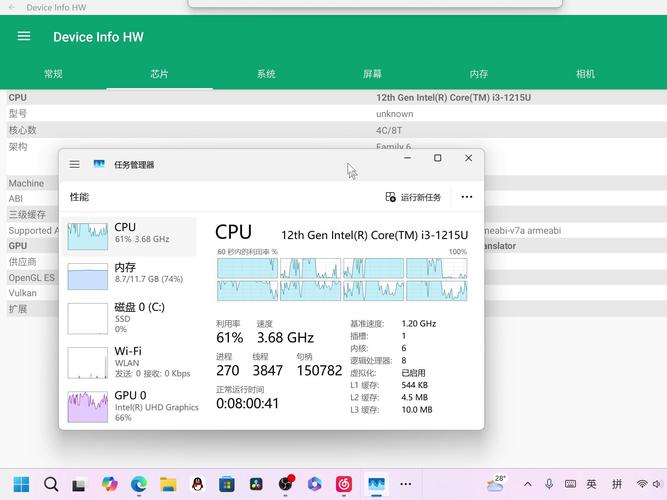Open the Task Manager more options ellipsis
The image size is (667, 500).
[x=467, y=197]
